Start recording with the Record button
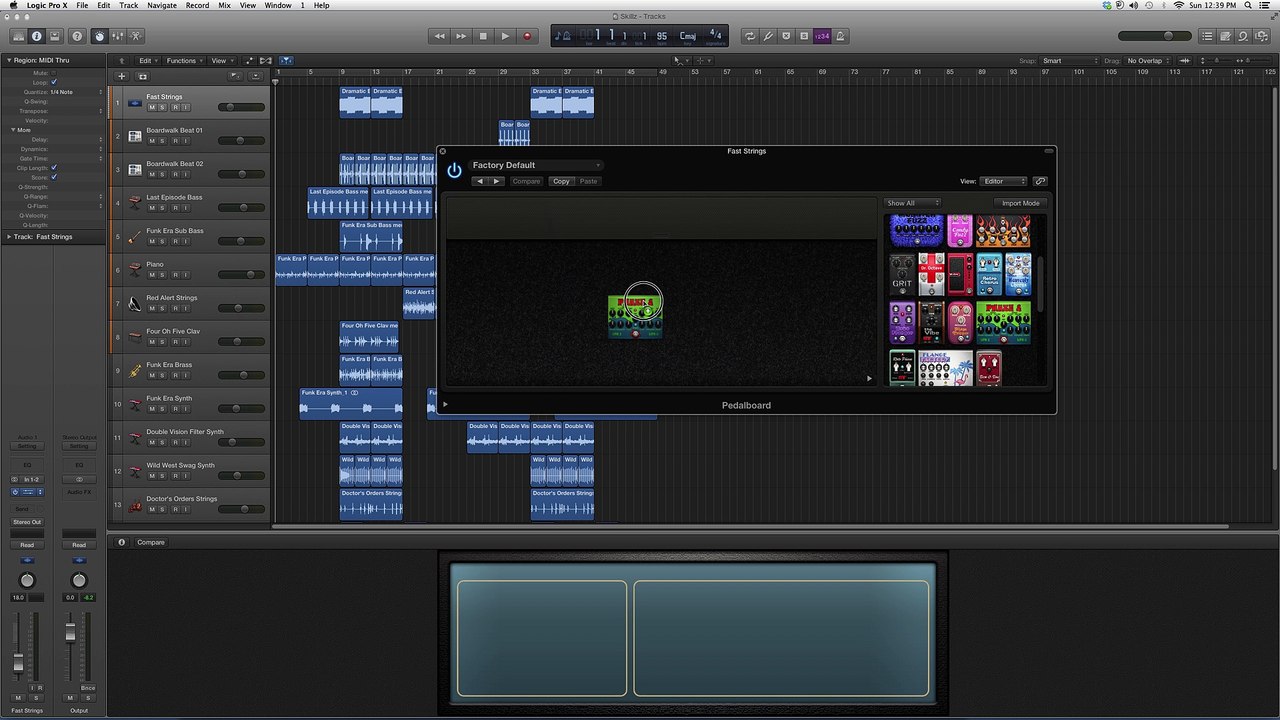The height and width of the screenshot is (720, 1280). pos(527,36)
